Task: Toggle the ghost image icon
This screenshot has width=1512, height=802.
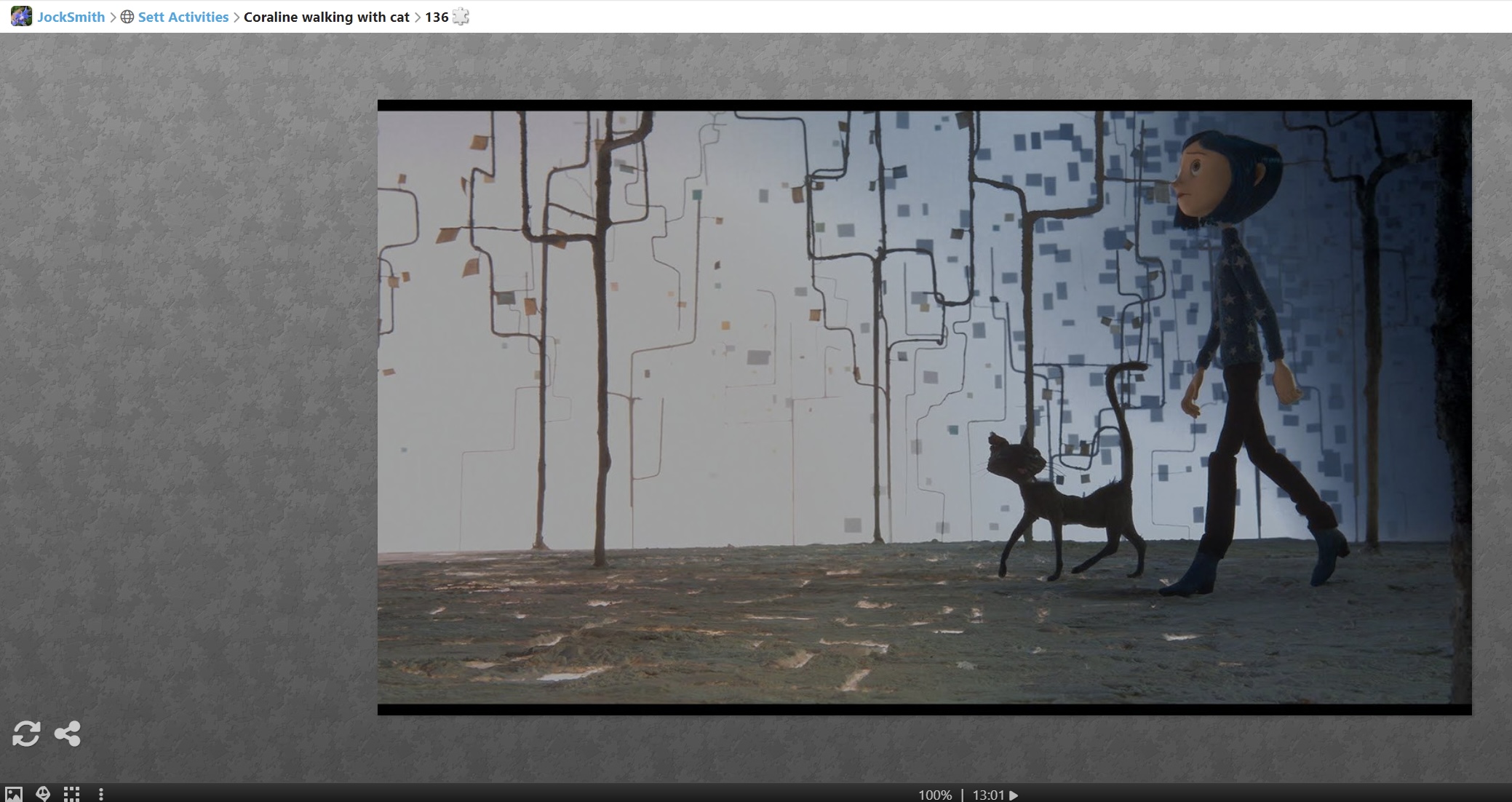Action: click(43, 794)
